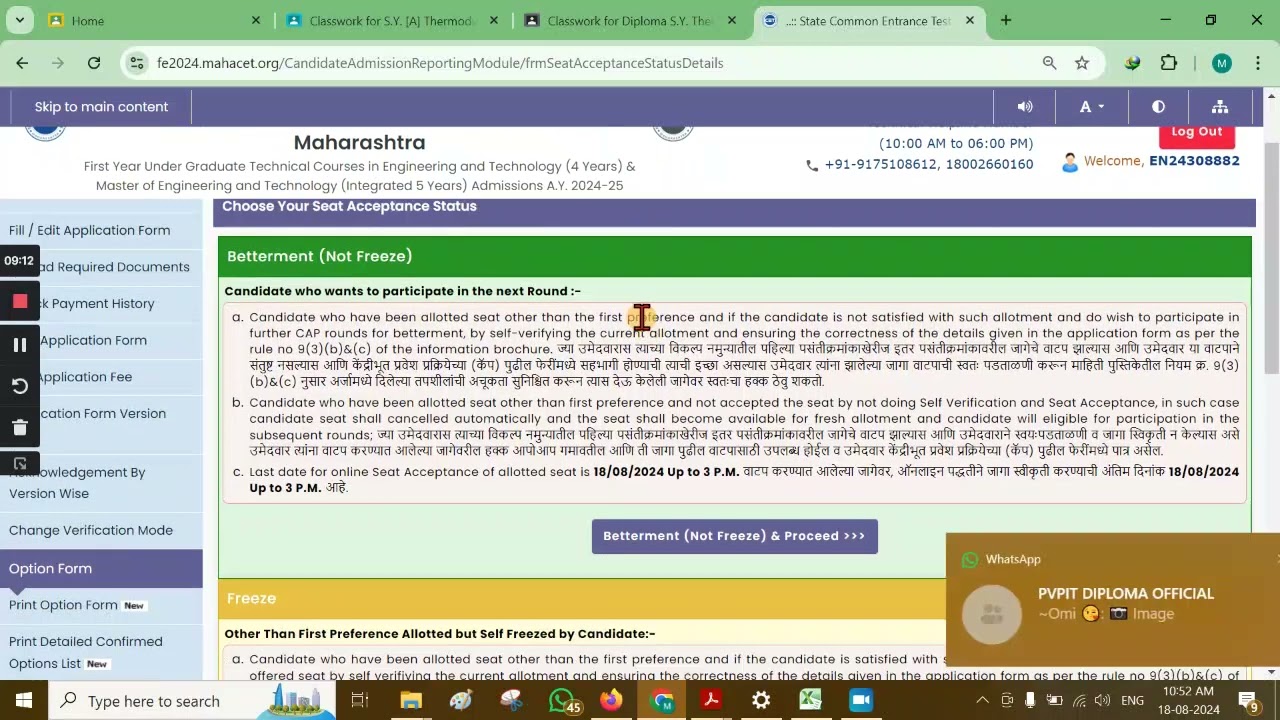Open the Windows Start menu
Viewport: 1280px width, 720px height.
point(24,701)
